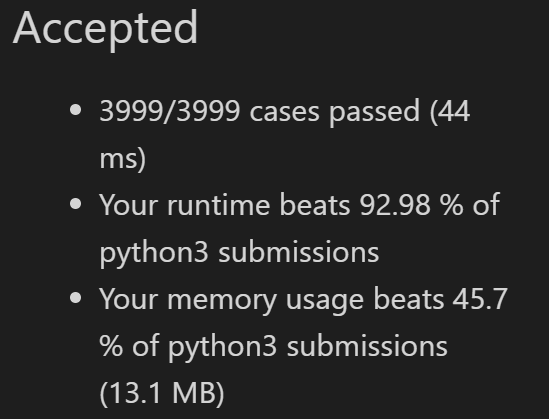
Task: Select the 3999/3999 test count text
Action: pos(170,111)
